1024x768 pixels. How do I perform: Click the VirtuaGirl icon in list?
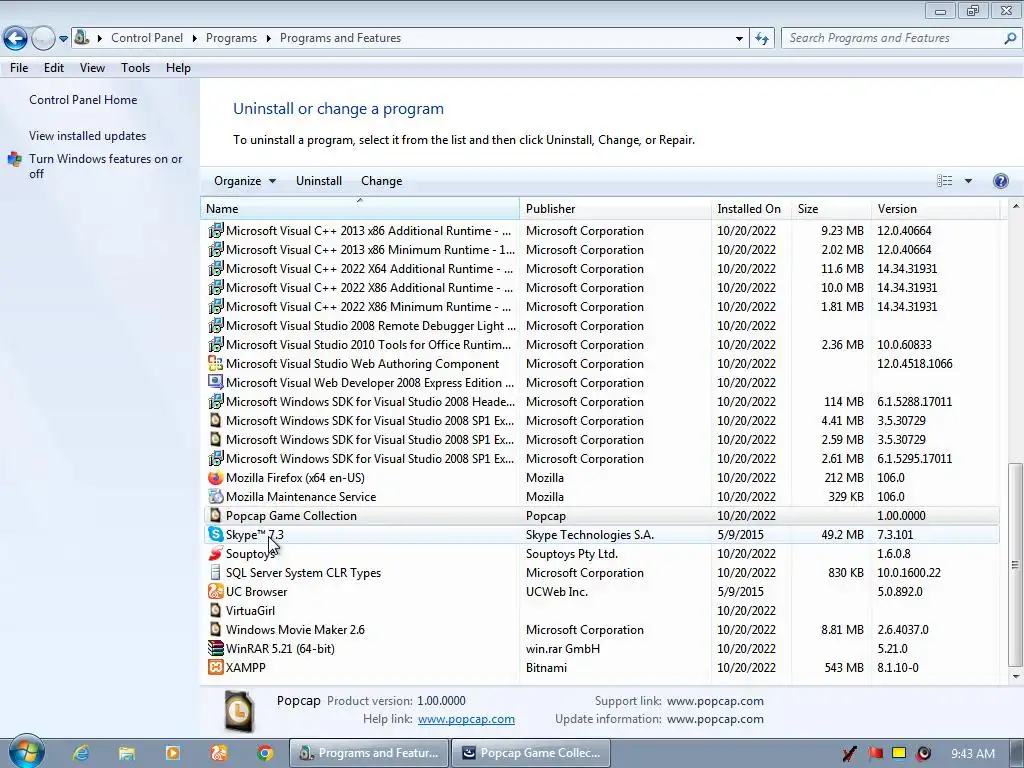(215, 610)
